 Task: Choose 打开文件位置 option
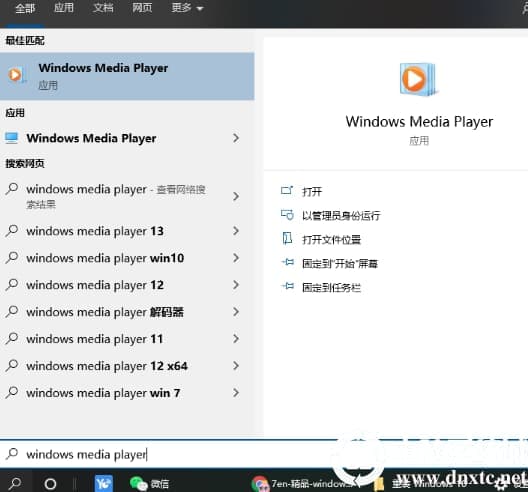[331, 240]
